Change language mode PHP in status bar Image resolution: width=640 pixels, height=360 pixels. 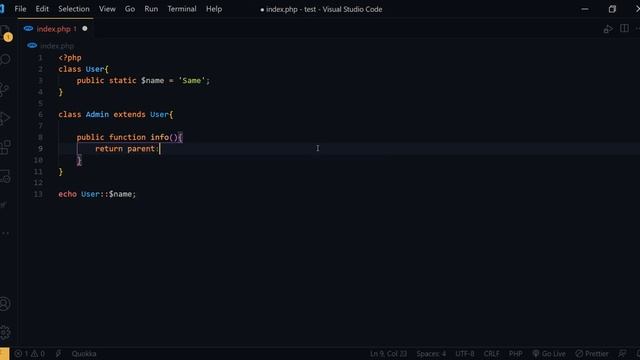[x=516, y=354]
